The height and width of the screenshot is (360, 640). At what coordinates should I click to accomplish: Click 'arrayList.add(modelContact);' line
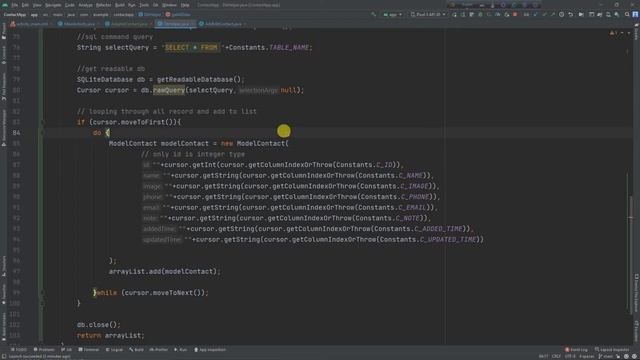(x=164, y=271)
